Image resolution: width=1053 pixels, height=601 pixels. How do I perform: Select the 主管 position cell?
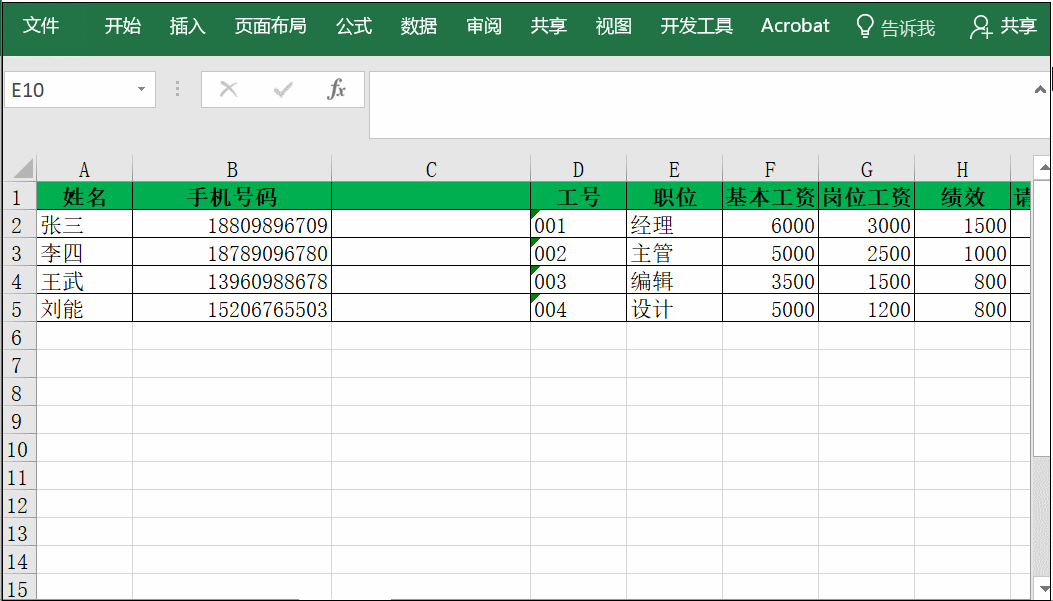pyautogui.click(x=674, y=252)
